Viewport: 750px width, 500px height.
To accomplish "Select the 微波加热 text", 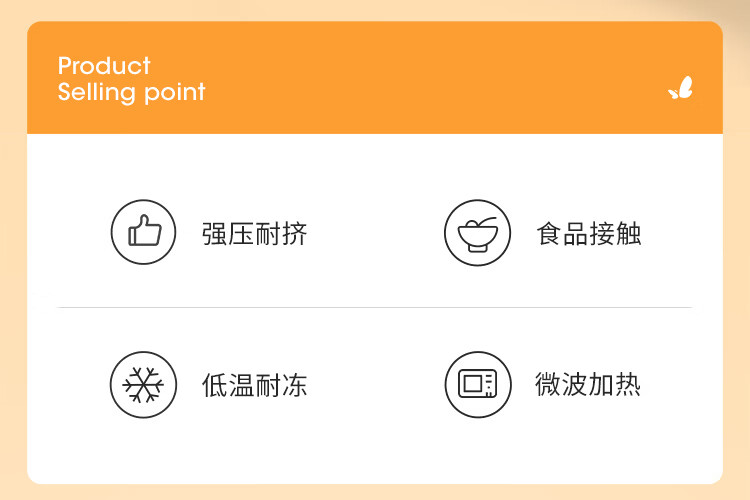I will (588, 385).
